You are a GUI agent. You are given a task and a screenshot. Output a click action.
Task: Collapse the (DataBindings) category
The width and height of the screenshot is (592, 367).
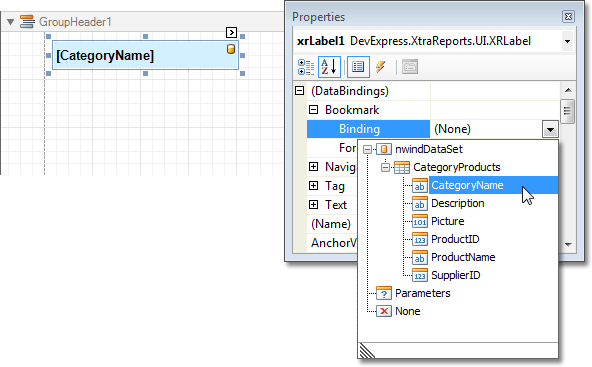(299, 91)
